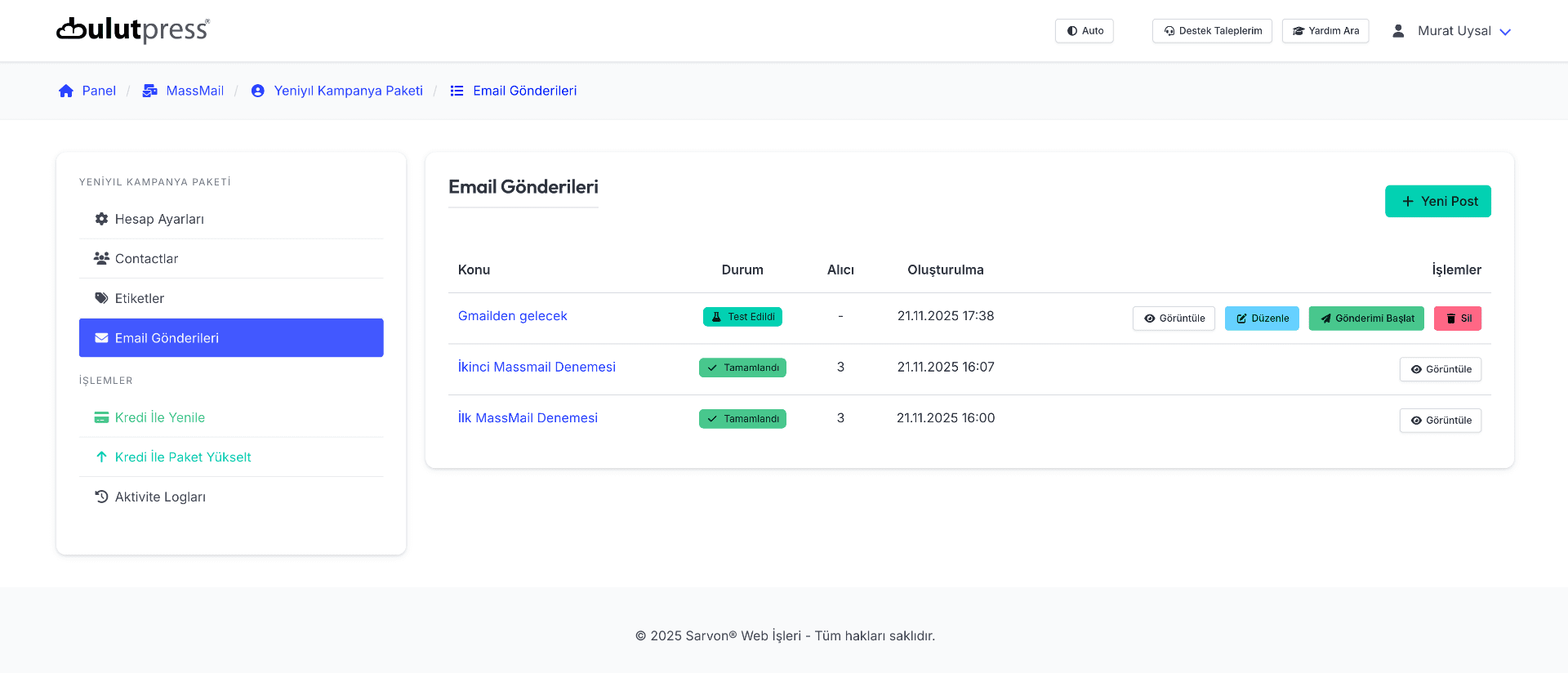Edit Gmailden gelecek with Düzenle button

click(x=1261, y=319)
